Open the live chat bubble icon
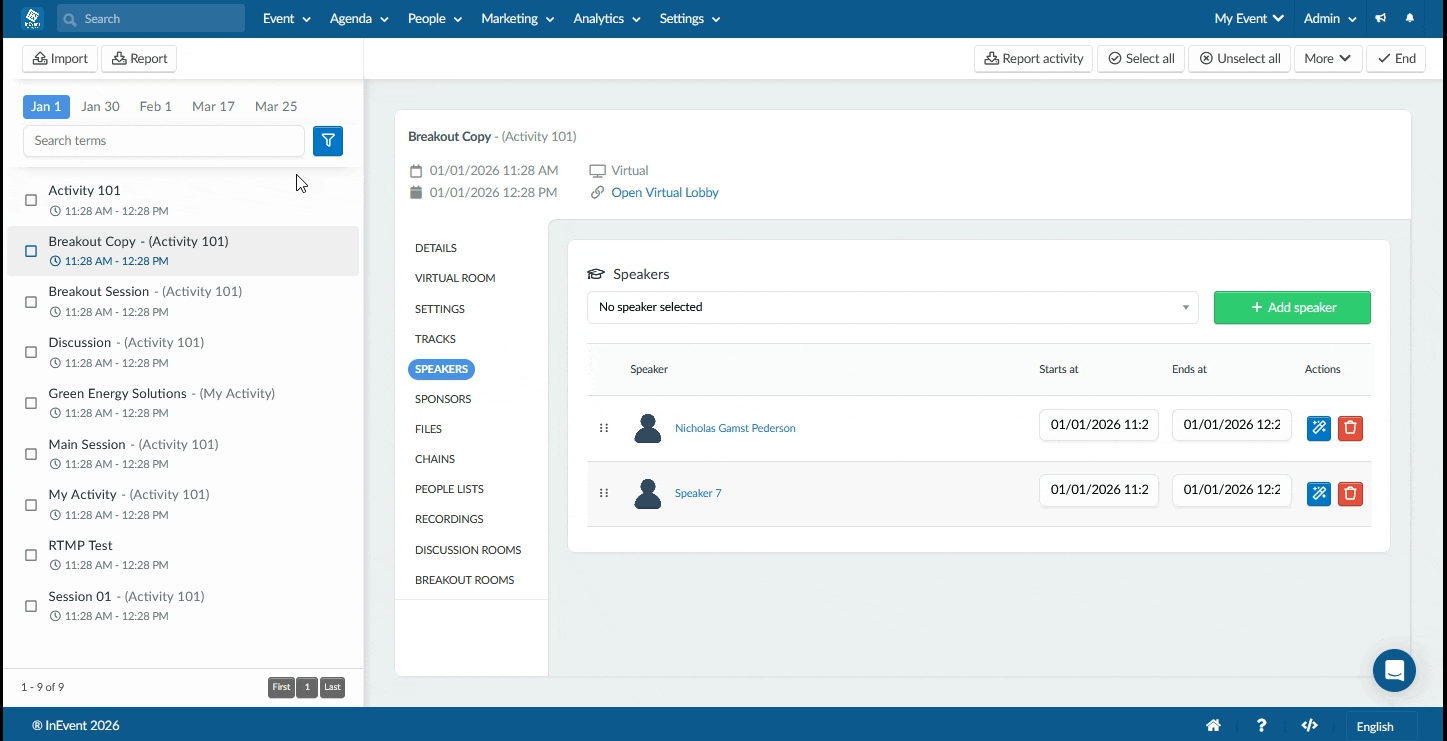Image resolution: width=1447 pixels, height=741 pixels. (x=1394, y=670)
